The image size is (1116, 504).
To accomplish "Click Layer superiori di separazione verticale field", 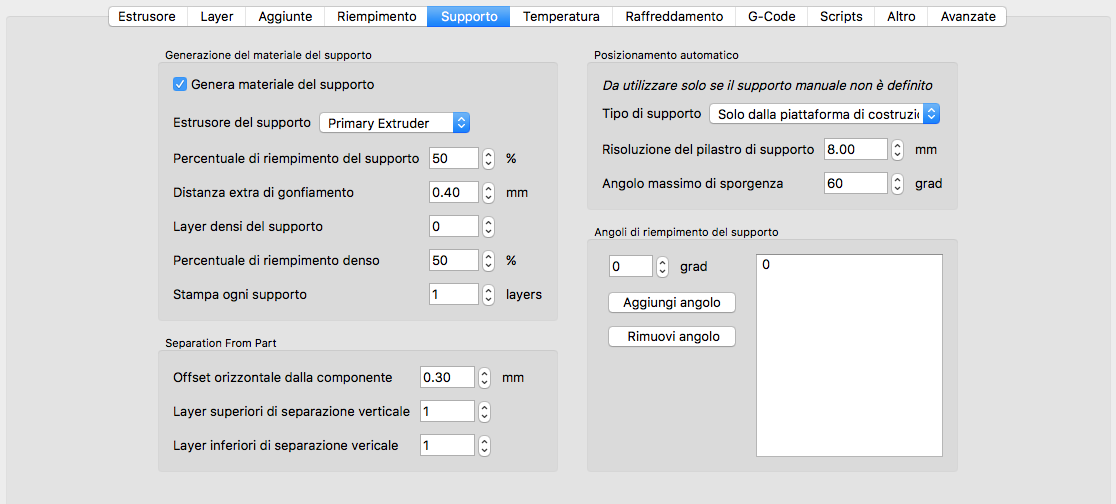I will click(x=447, y=411).
